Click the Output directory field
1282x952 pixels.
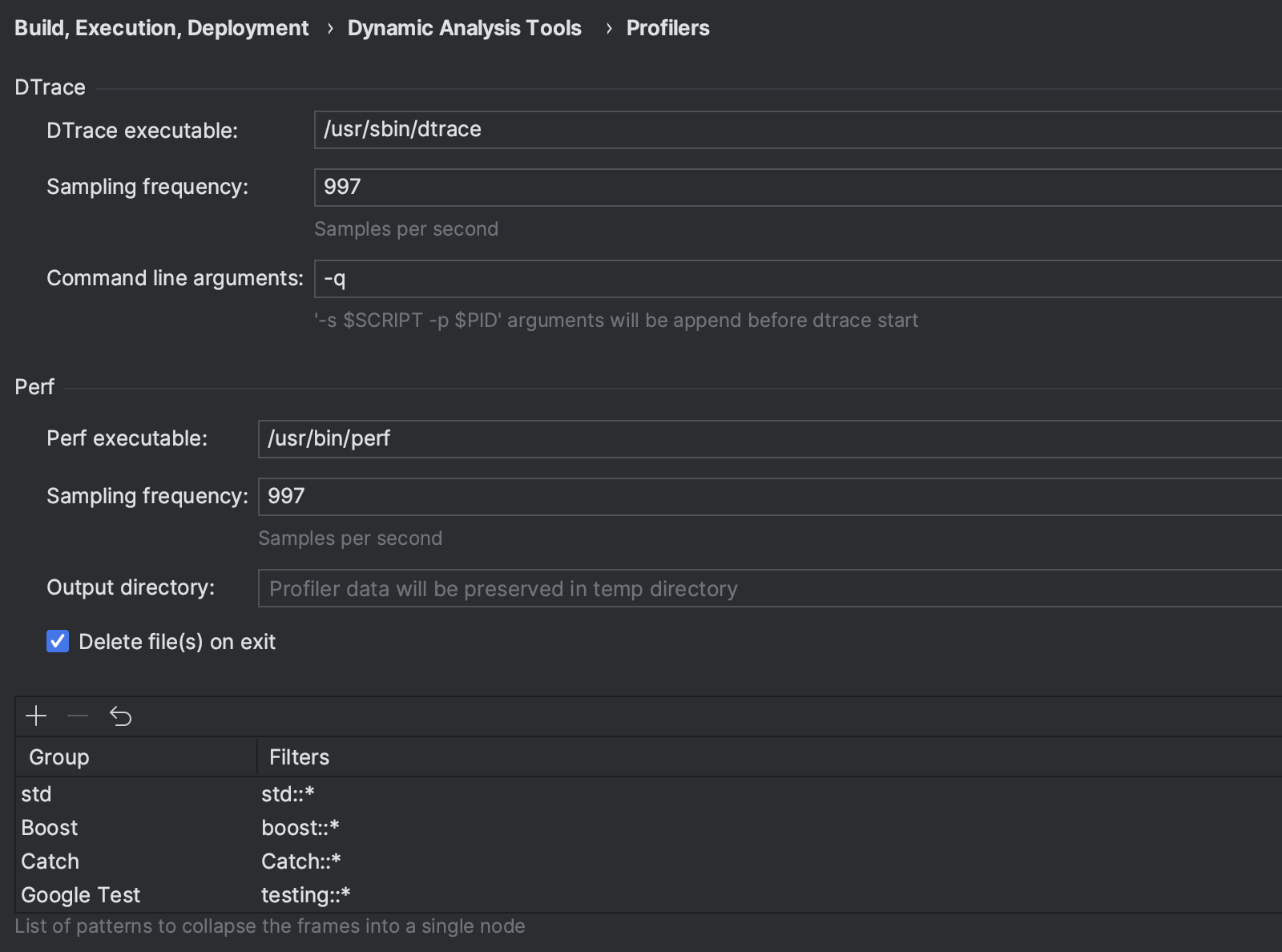click(x=769, y=589)
